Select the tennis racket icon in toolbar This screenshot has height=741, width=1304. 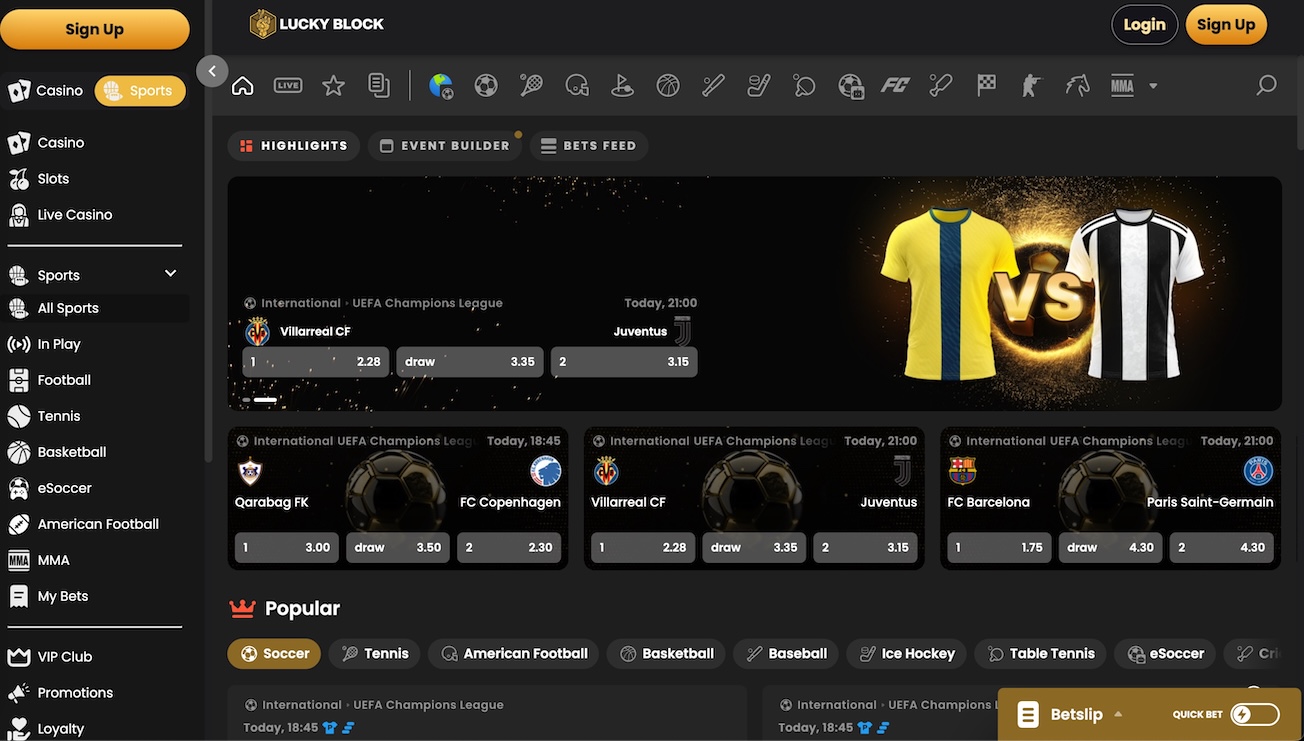531,86
